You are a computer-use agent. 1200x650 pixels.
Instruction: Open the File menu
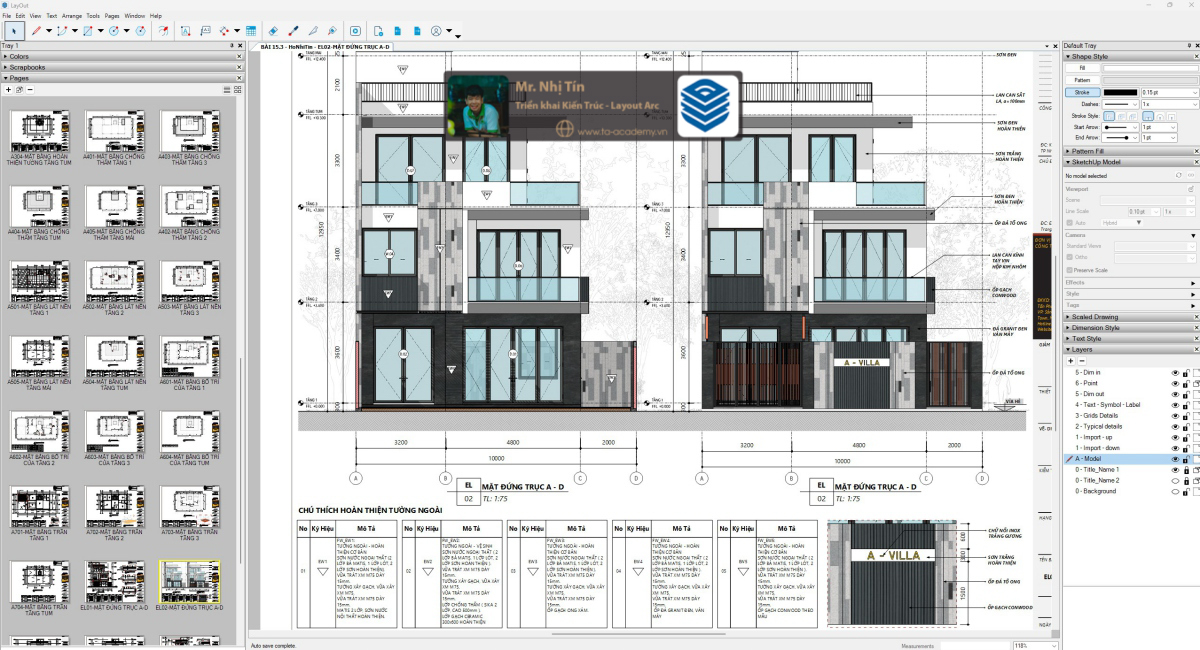tap(7, 16)
